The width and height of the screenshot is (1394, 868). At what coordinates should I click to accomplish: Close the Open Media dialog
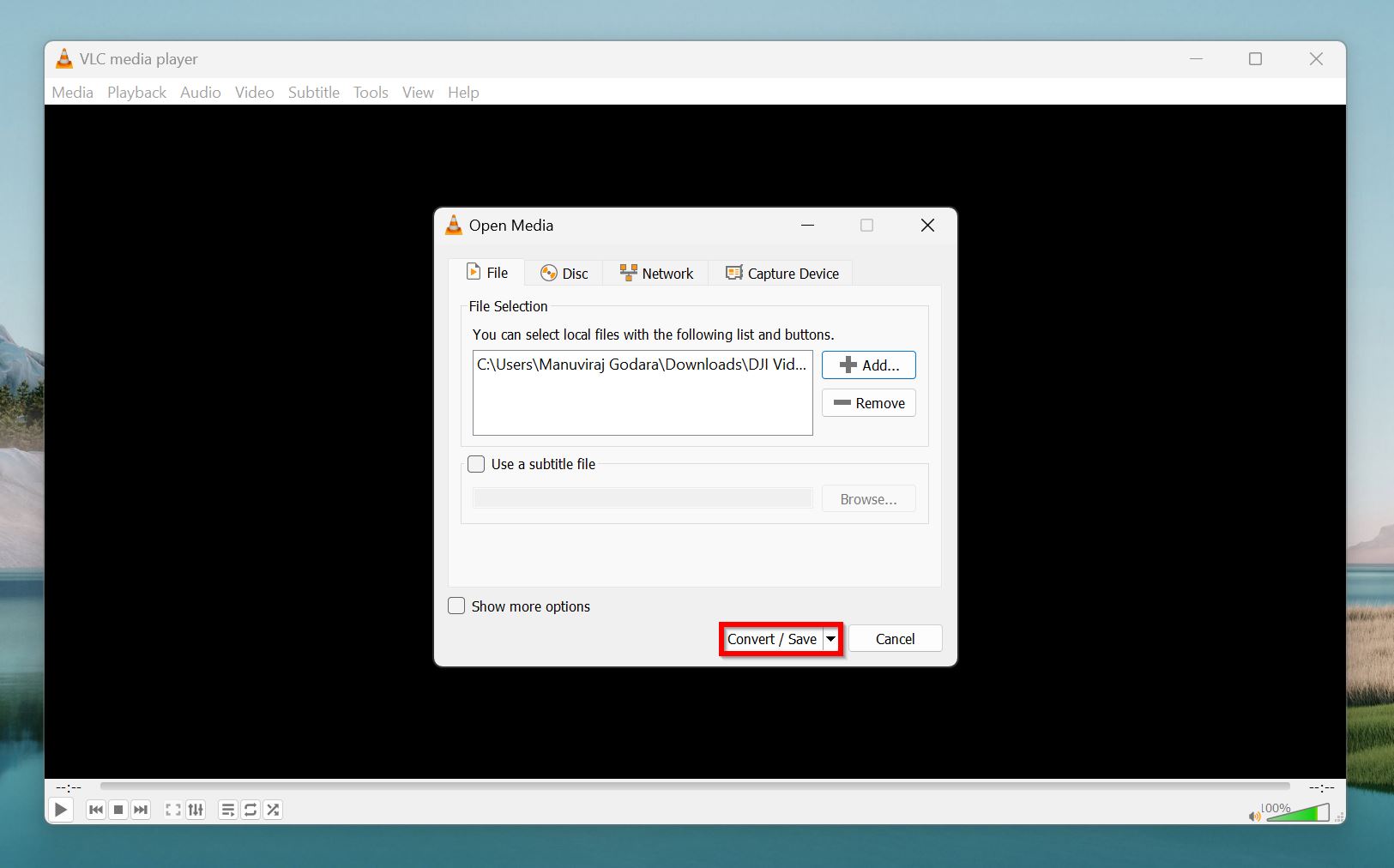click(927, 226)
